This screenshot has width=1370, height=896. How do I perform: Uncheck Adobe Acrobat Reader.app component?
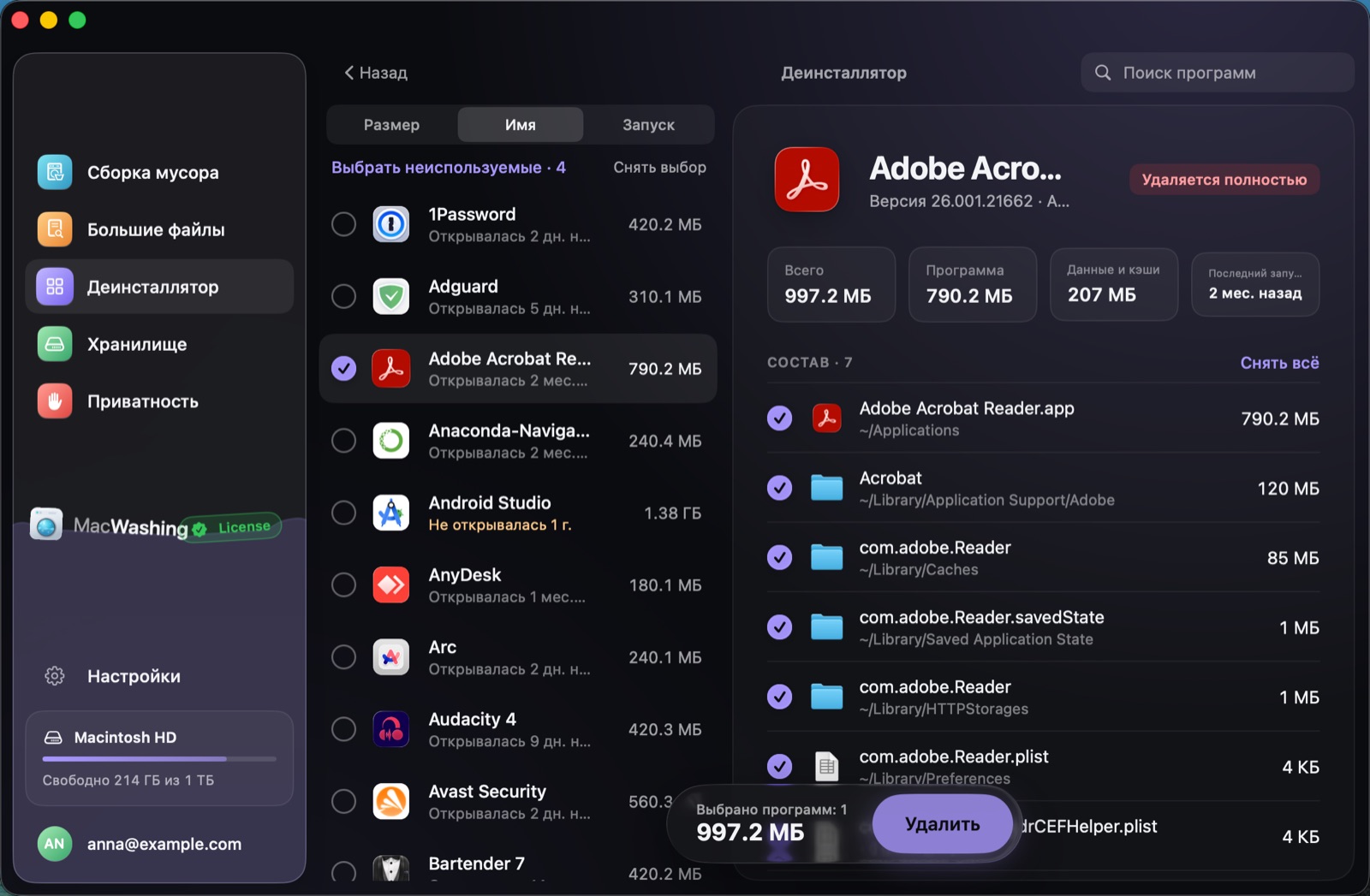pos(779,418)
